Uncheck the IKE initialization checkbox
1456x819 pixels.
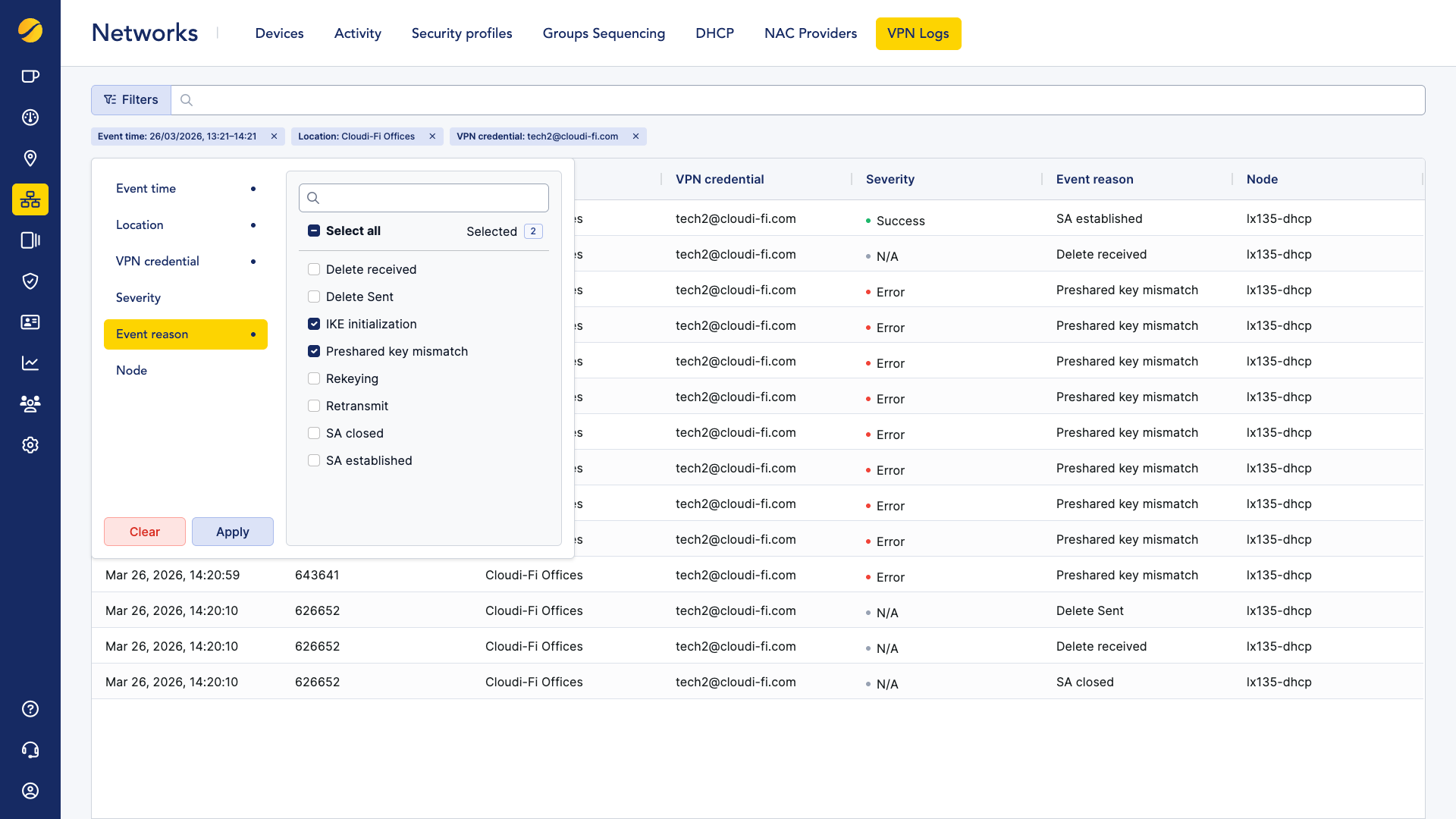click(x=314, y=324)
